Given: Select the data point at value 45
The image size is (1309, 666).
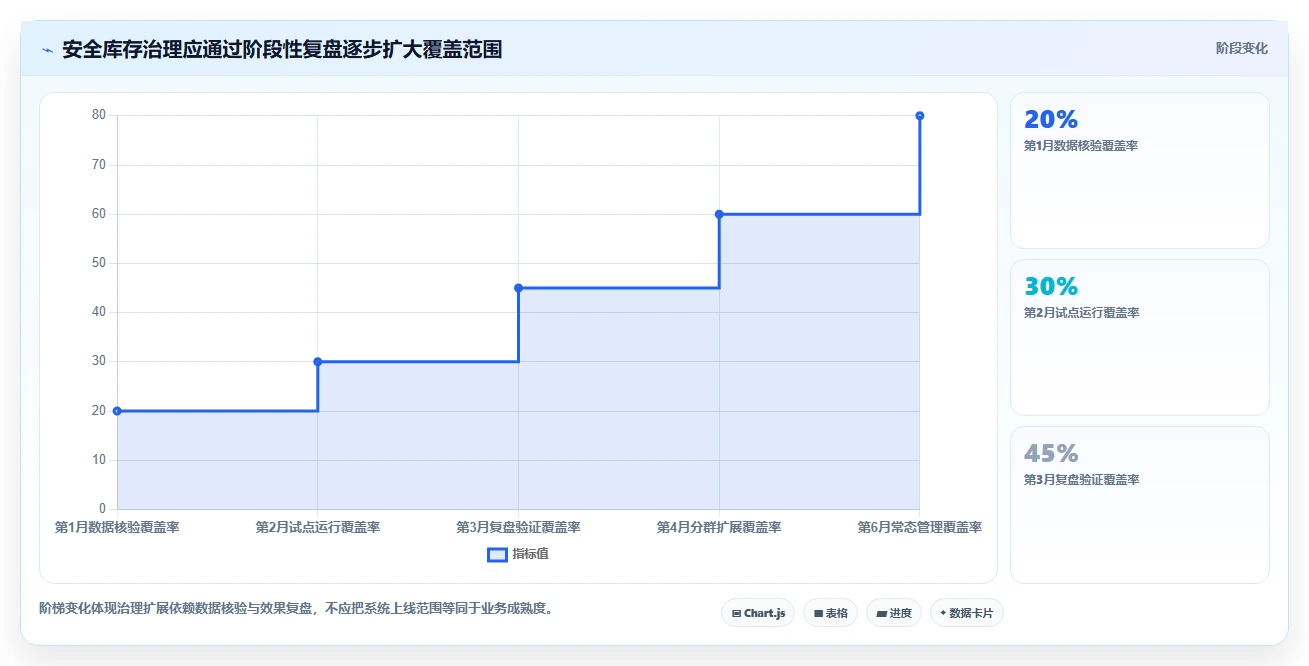Looking at the screenshot, I should coord(518,288).
